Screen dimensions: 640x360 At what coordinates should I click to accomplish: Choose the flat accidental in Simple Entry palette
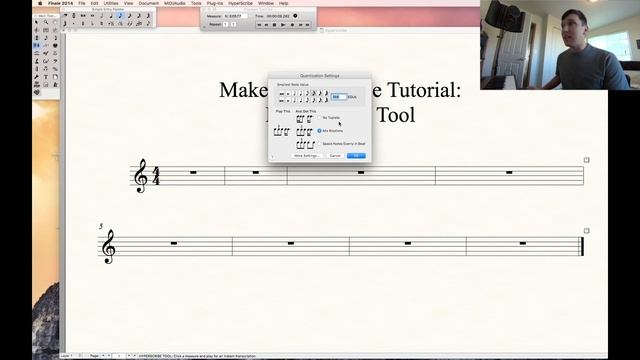pos(92,23)
